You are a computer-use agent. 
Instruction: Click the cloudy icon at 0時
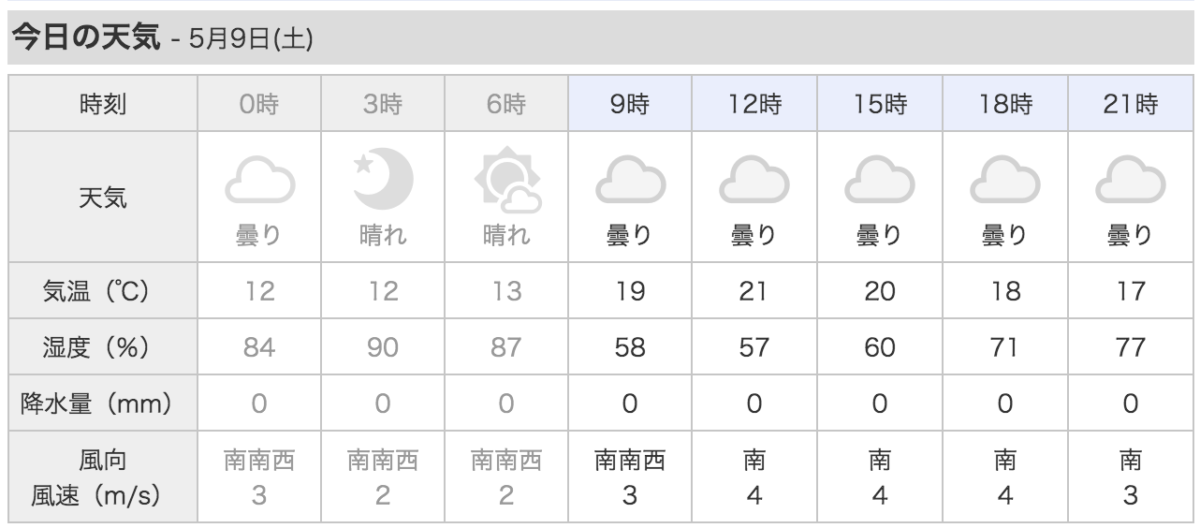pyautogui.click(x=259, y=181)
